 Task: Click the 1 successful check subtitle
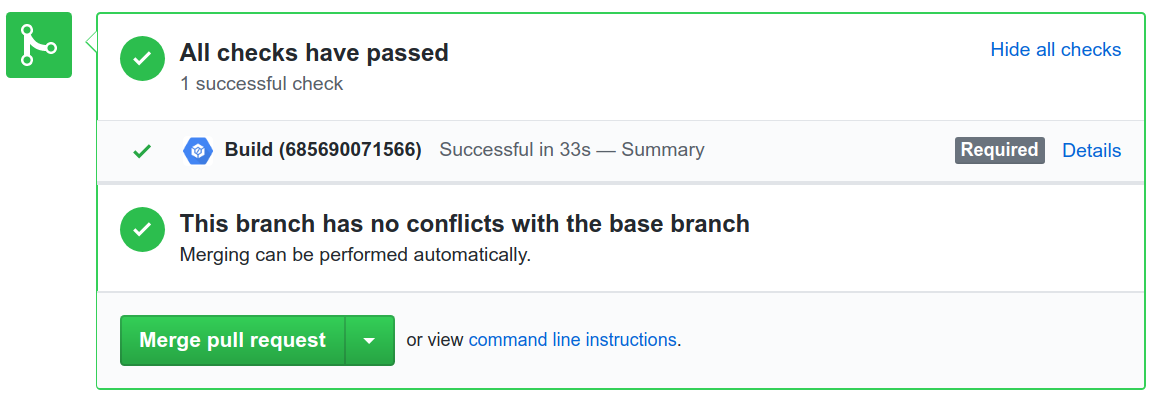click(x=261, y=84)
